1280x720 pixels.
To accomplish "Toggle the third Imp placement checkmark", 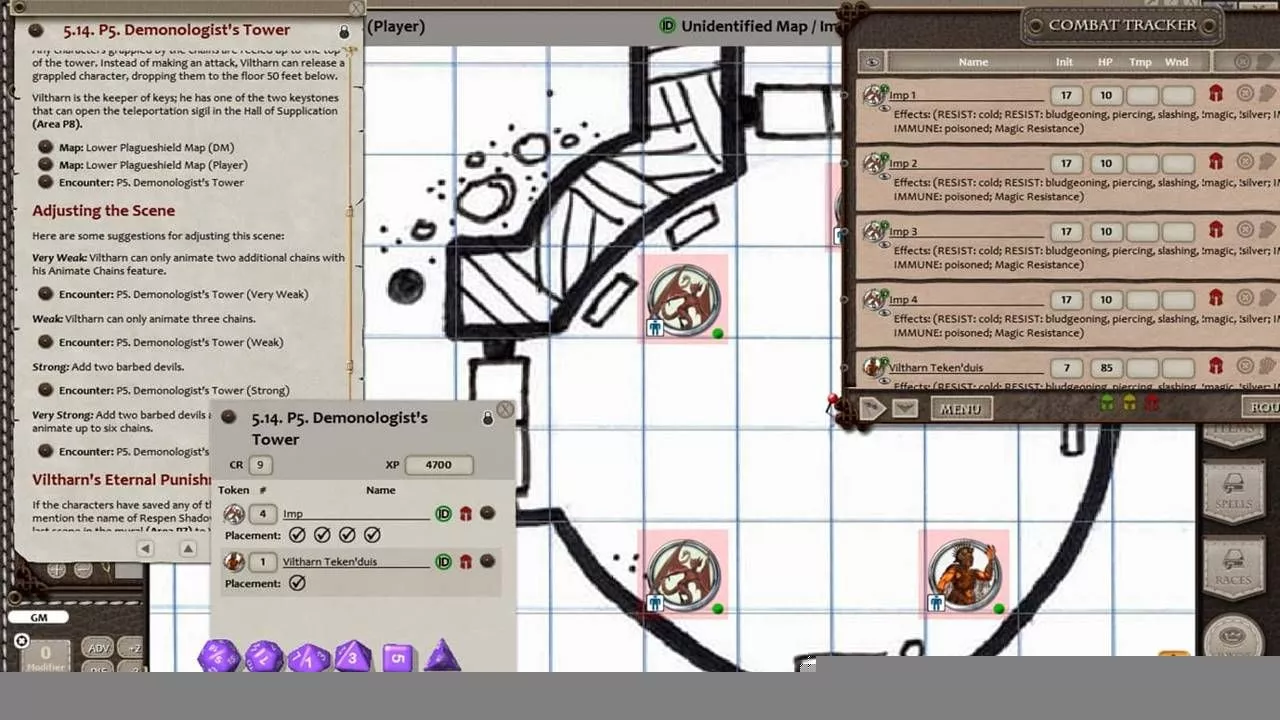I will tap(347, 535).
